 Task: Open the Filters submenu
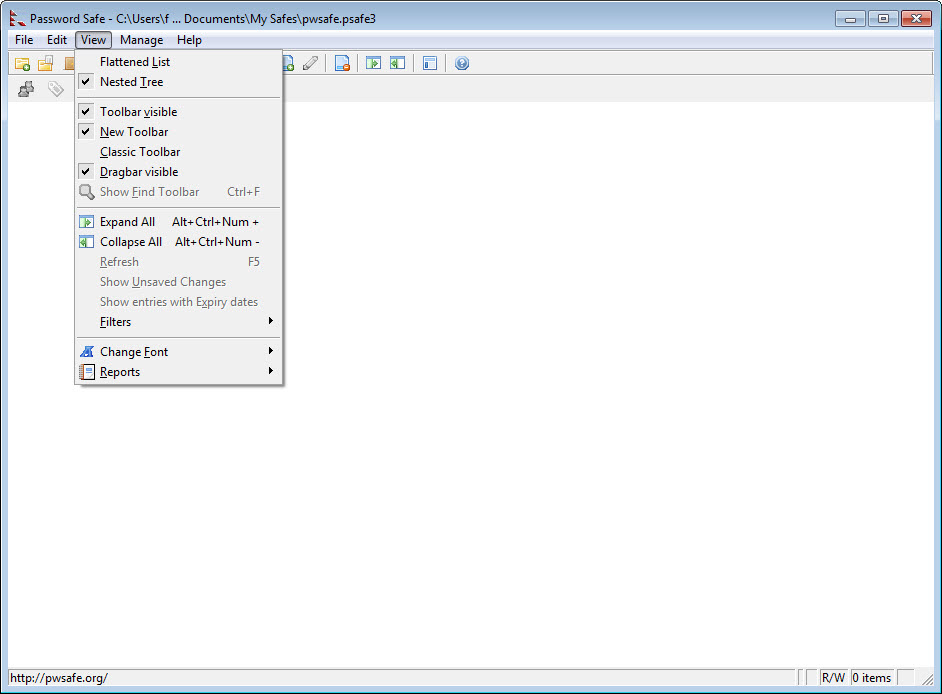(179, 322)
